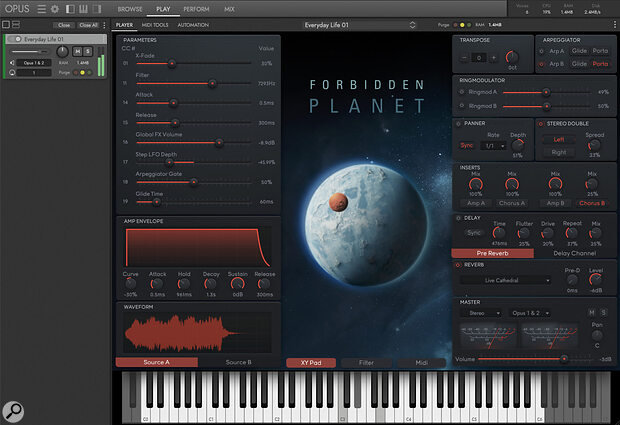The image size is (620, 425).
Task: Adjust the Master Pan knob
Action: pos(597,335)
